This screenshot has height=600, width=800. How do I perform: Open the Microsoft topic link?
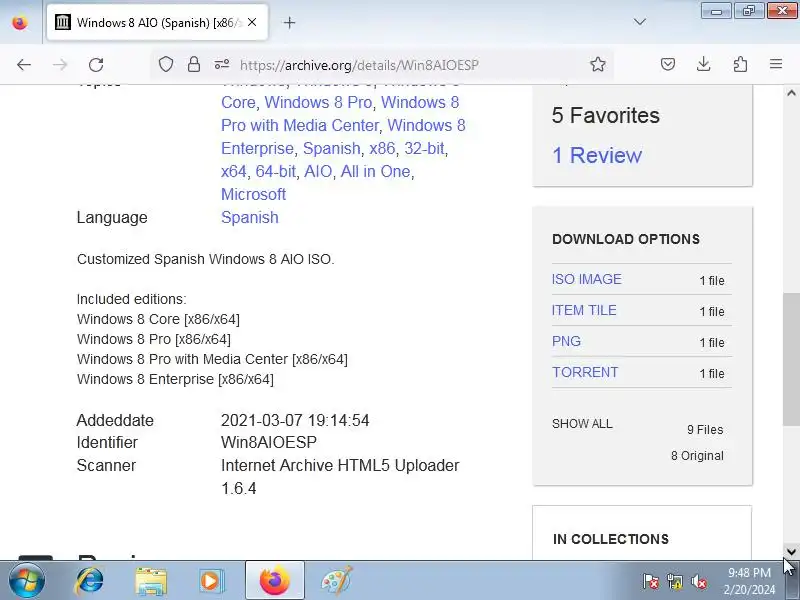click(x=254, y=194)
